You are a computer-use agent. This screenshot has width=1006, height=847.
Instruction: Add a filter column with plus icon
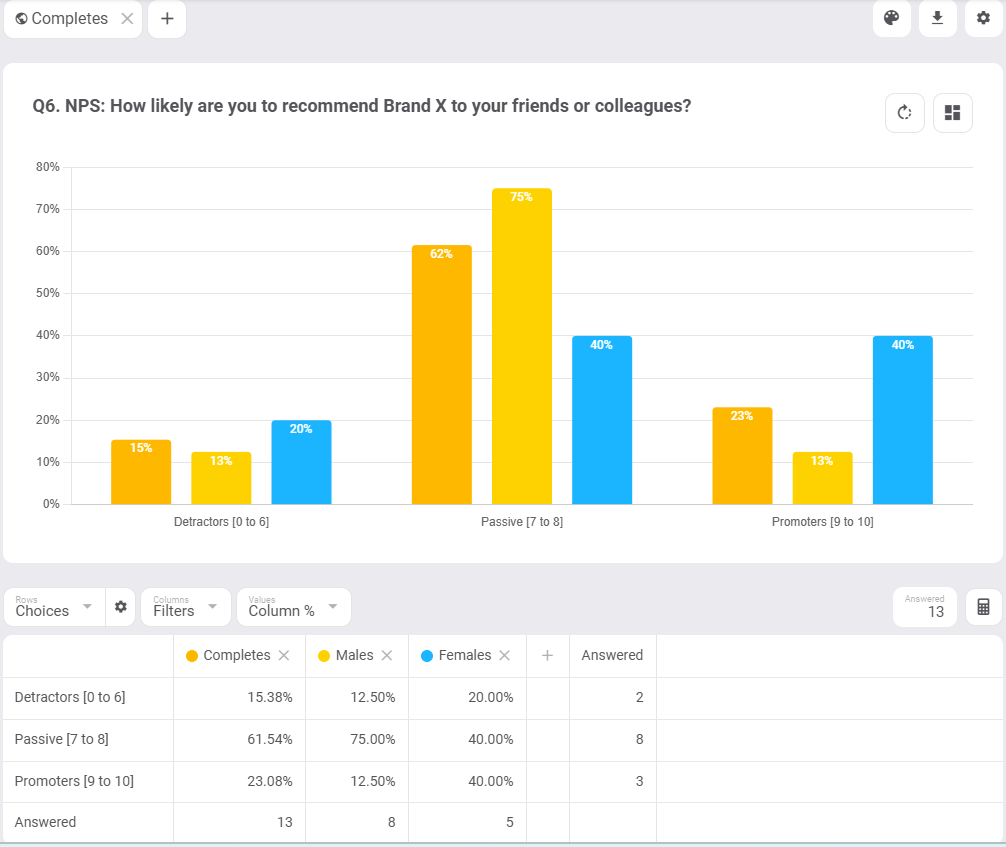pyautogui.click(x=547, y=655)
